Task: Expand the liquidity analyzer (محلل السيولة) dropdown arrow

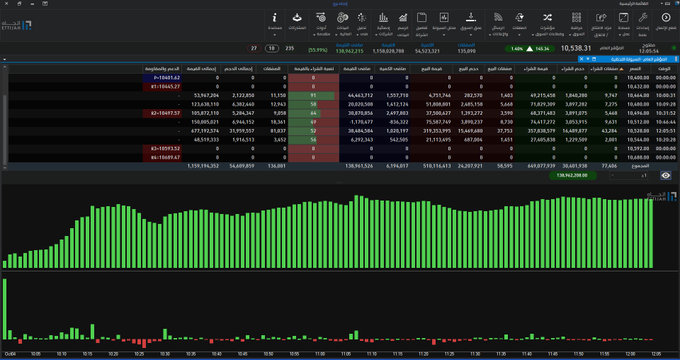Action: 444,35
